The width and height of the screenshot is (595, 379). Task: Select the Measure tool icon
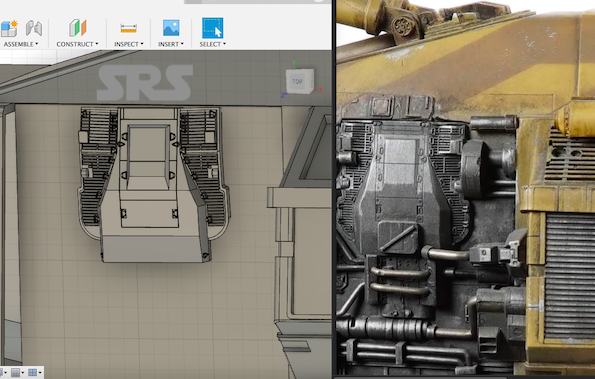(129, 28)
